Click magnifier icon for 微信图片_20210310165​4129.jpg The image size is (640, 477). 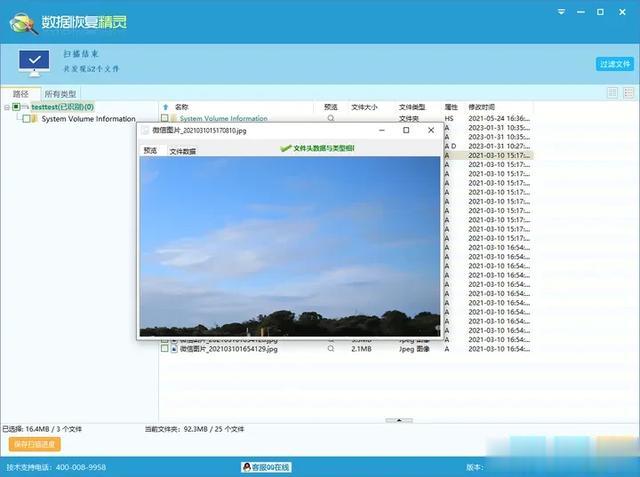point(331,349)
